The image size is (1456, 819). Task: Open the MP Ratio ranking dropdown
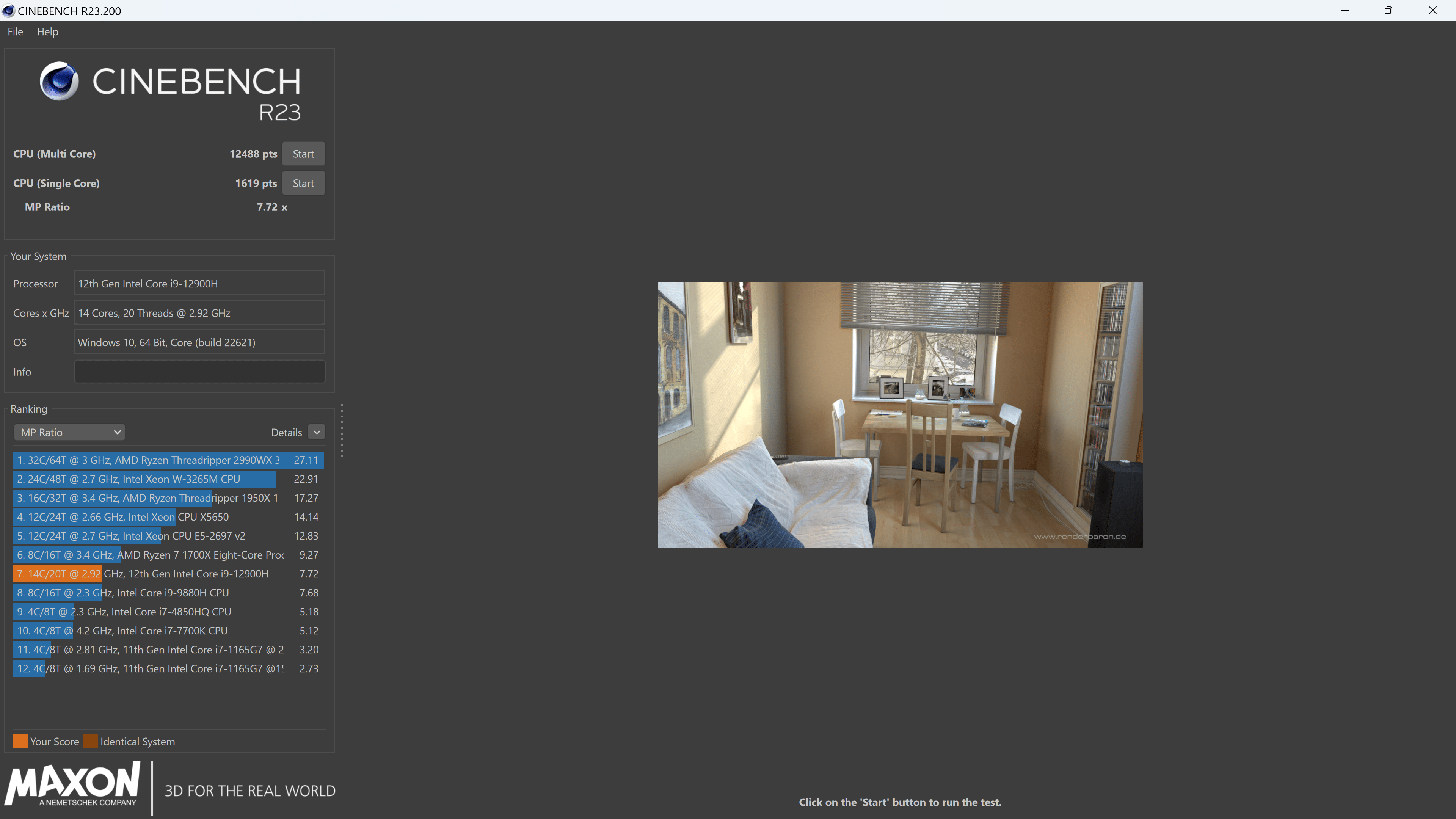(69, 432)
